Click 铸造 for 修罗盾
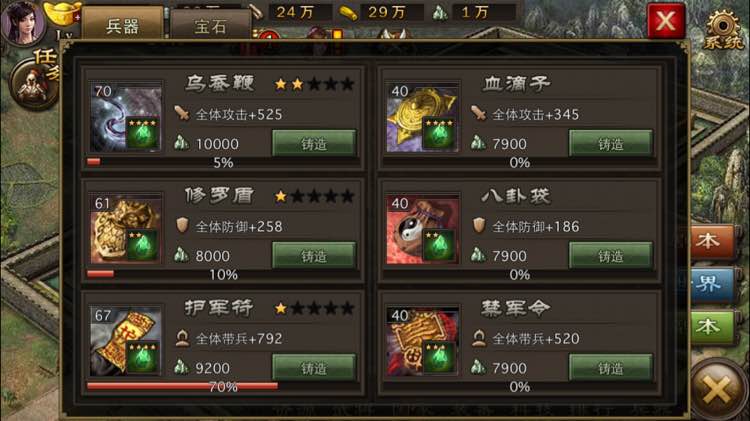 pyautogui.click(x=314, y=255)
